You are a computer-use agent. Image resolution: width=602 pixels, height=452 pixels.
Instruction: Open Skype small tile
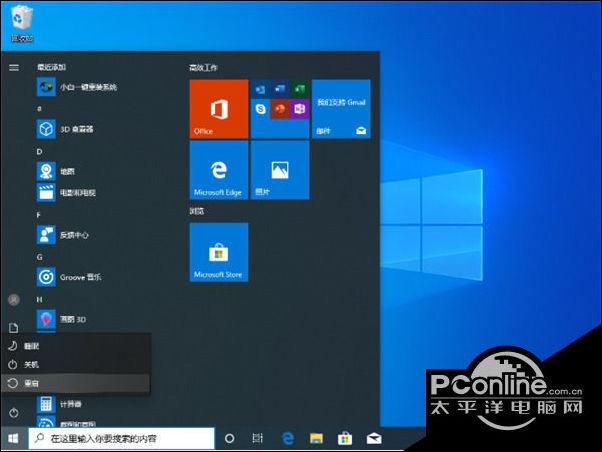click(260, 109)
